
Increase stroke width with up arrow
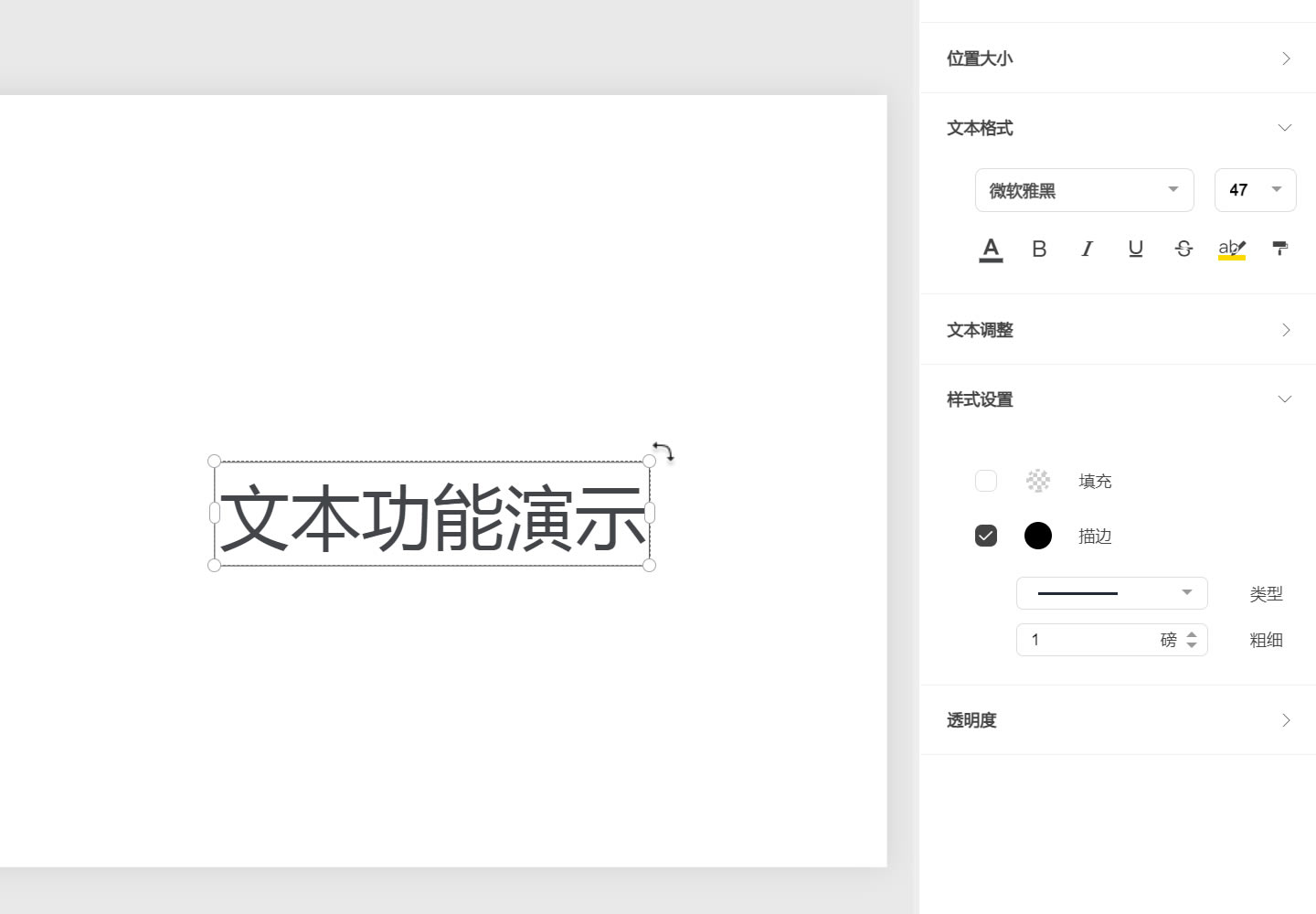[x=1192, y=634]
